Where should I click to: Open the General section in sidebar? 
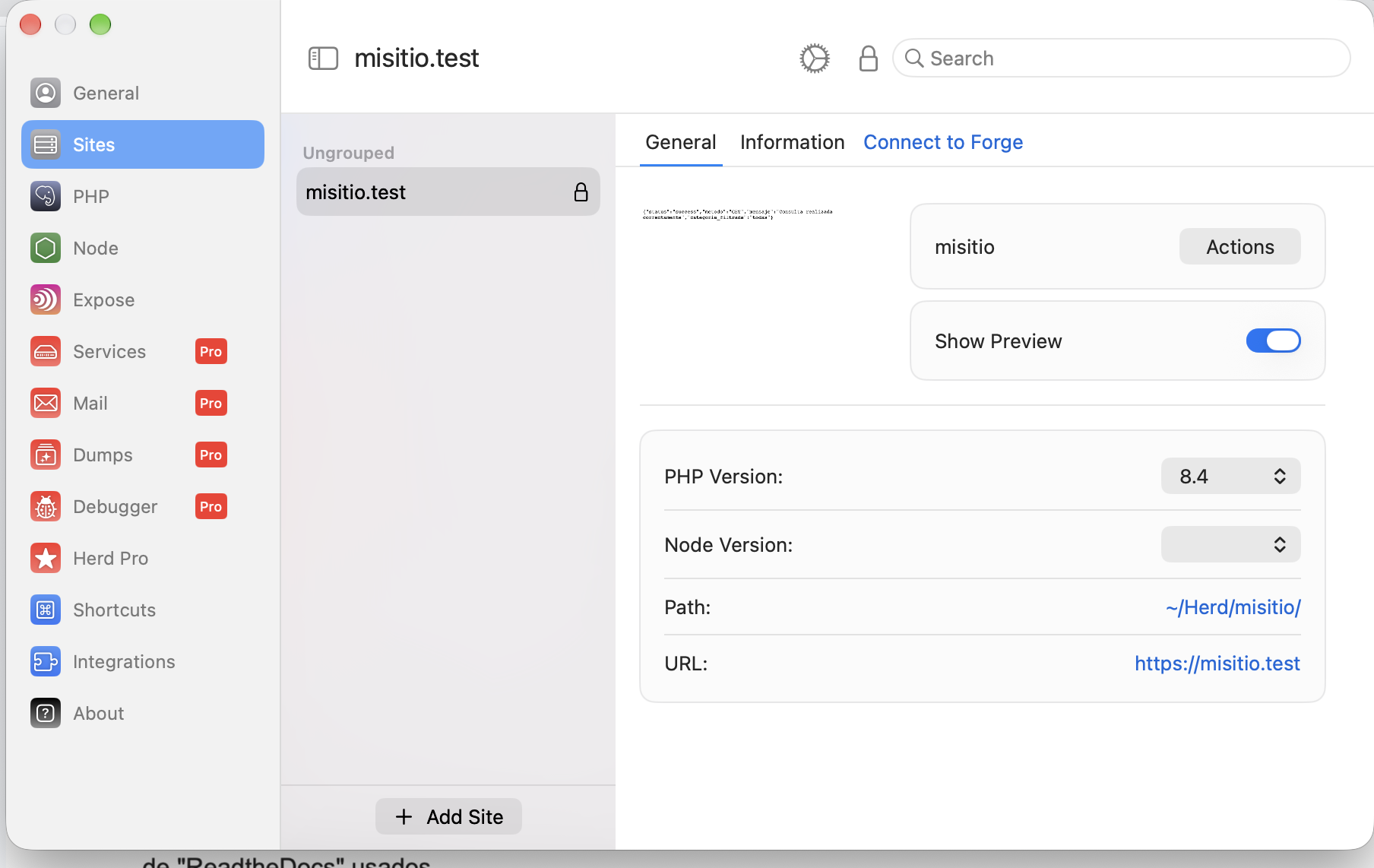click(x=143, y=93)
